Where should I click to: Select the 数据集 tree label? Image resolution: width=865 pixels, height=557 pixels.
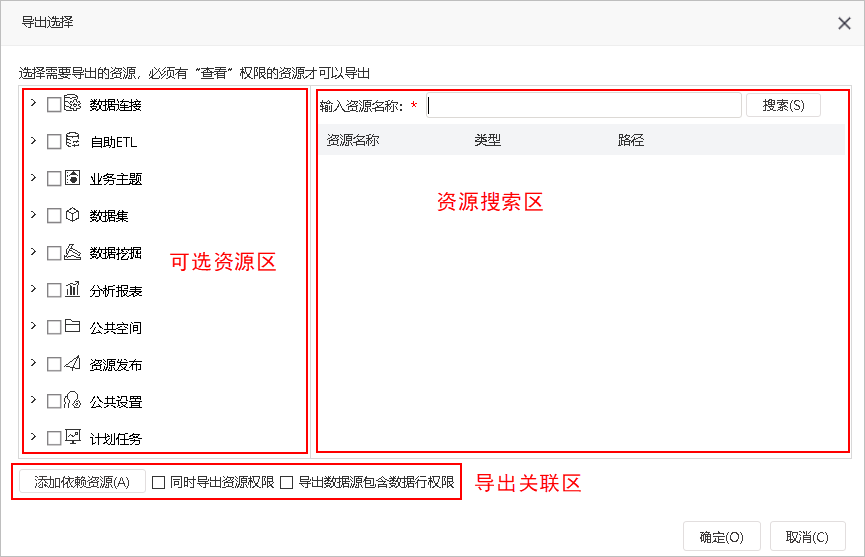pos(109,216)
